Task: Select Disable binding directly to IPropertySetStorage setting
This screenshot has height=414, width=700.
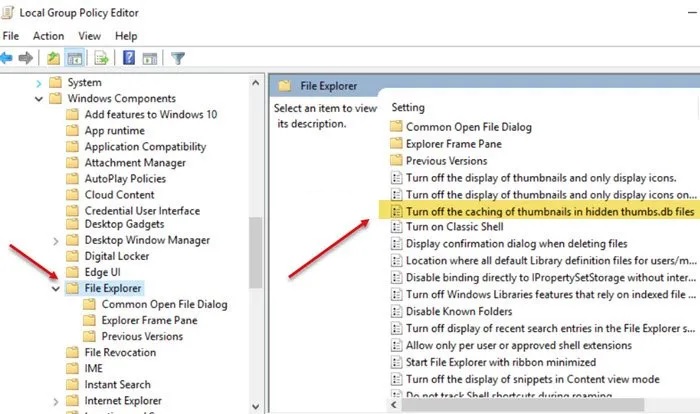Action: click(550, 277)
